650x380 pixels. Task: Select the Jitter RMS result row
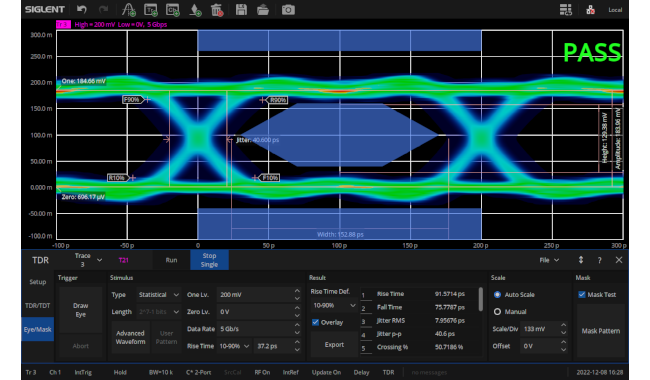419,320
